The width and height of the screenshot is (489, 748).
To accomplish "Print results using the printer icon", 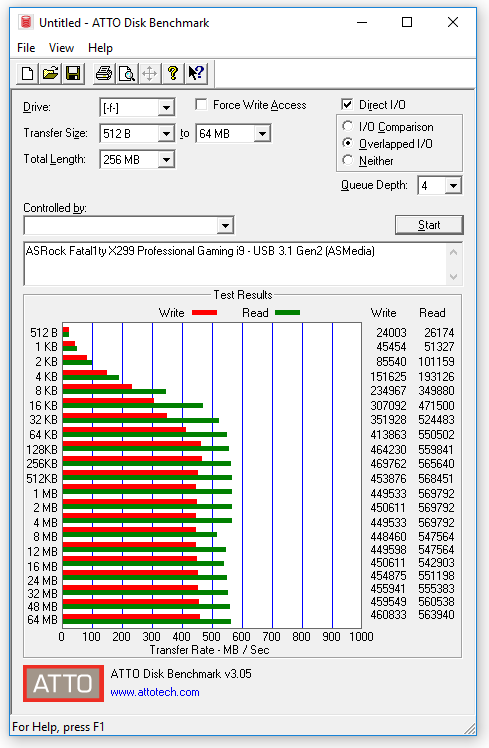I will (x=104, y=73).
